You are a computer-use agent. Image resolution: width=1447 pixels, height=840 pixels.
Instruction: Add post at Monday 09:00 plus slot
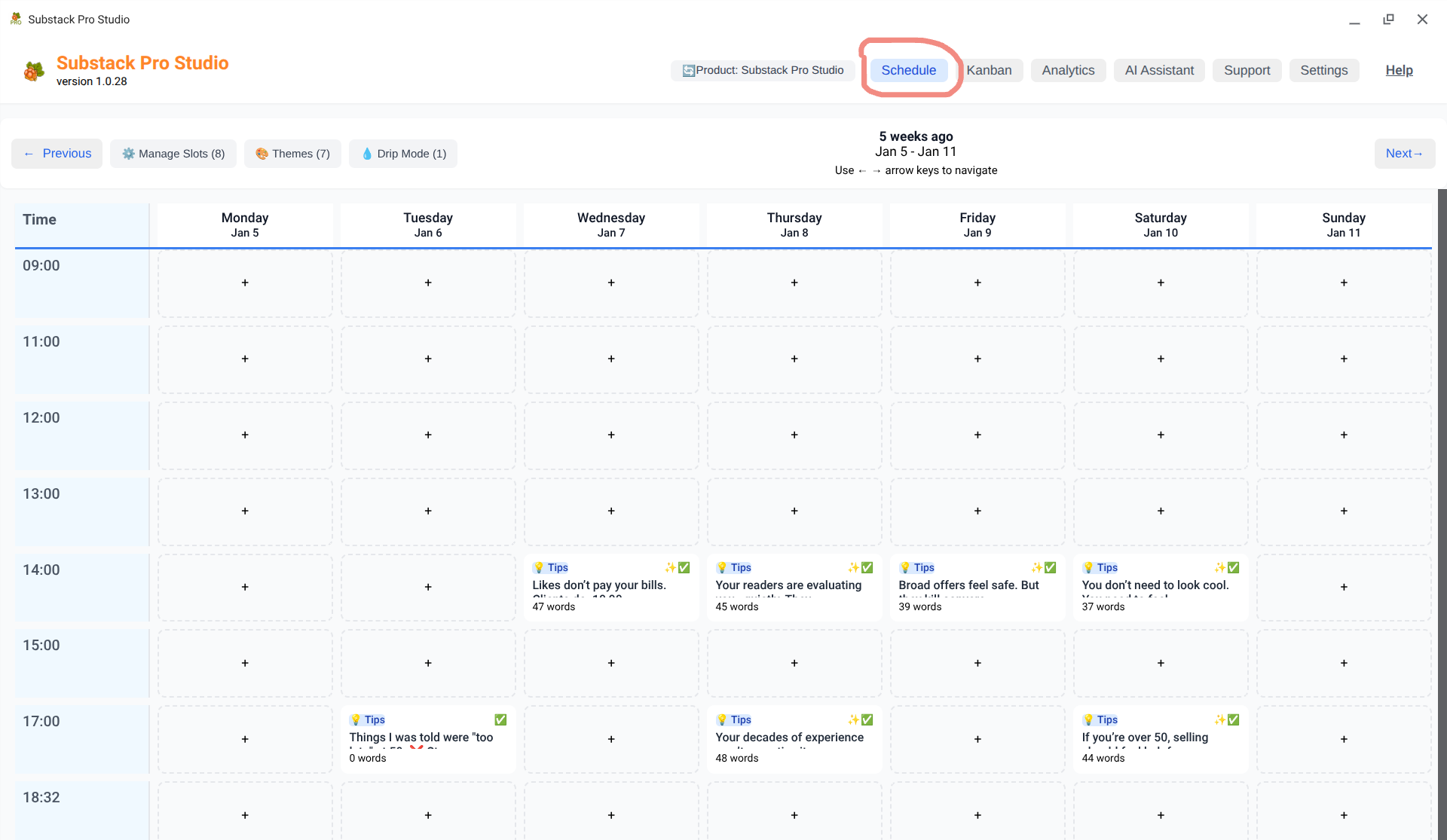(245, 283)
